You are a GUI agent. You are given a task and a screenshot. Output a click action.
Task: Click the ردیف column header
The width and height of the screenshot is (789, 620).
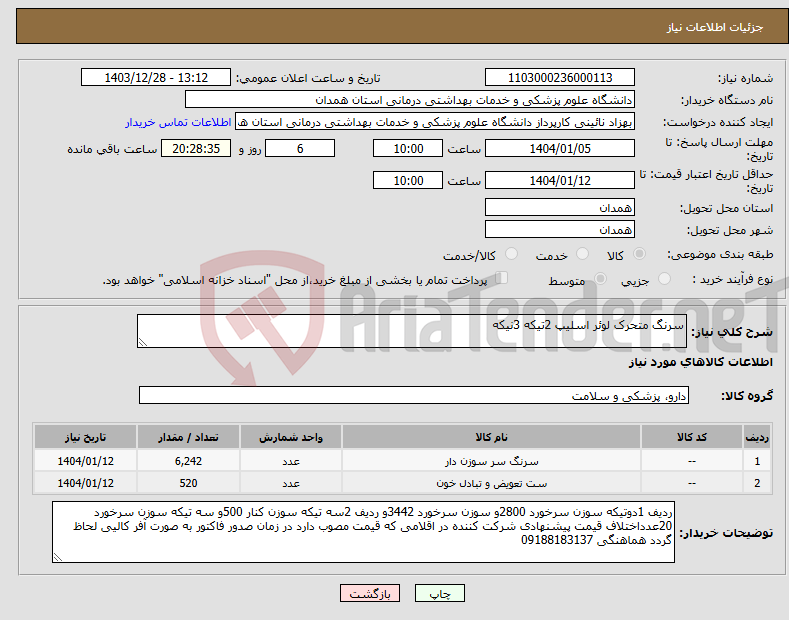tap(757, 437)
